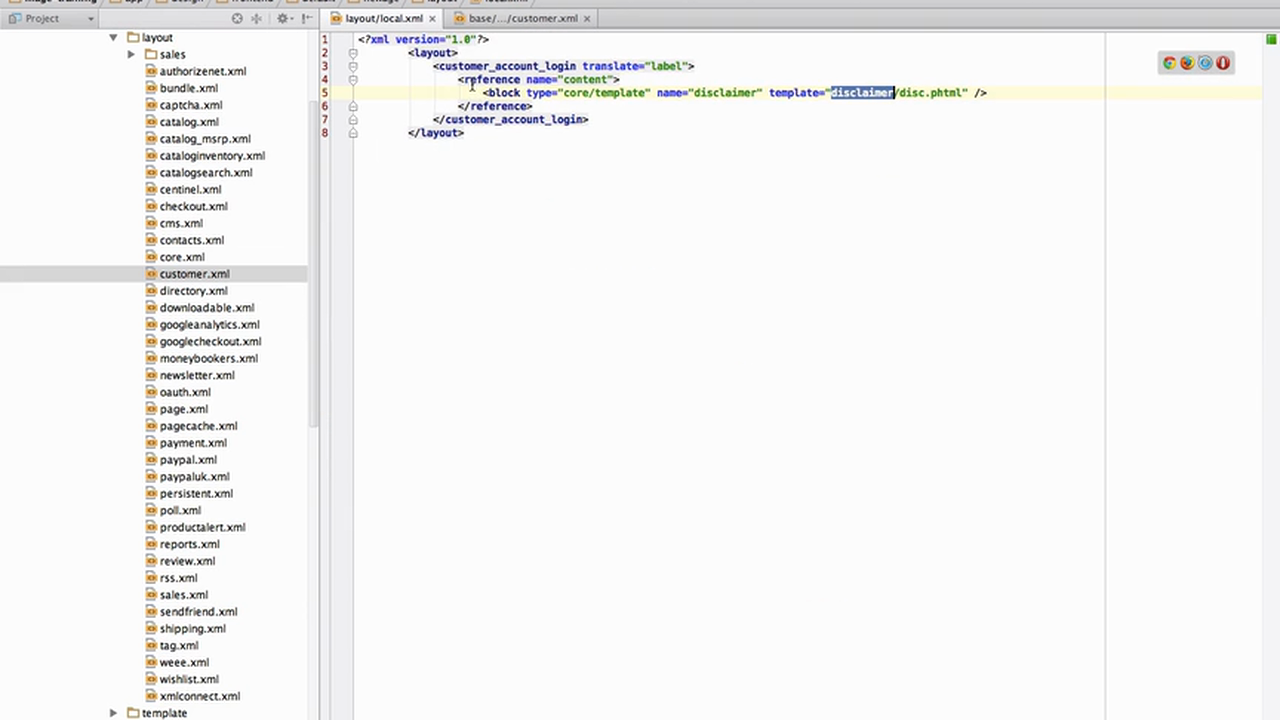
Task: Collapse the layout folder in Project tree
Action: pos(113,37)
